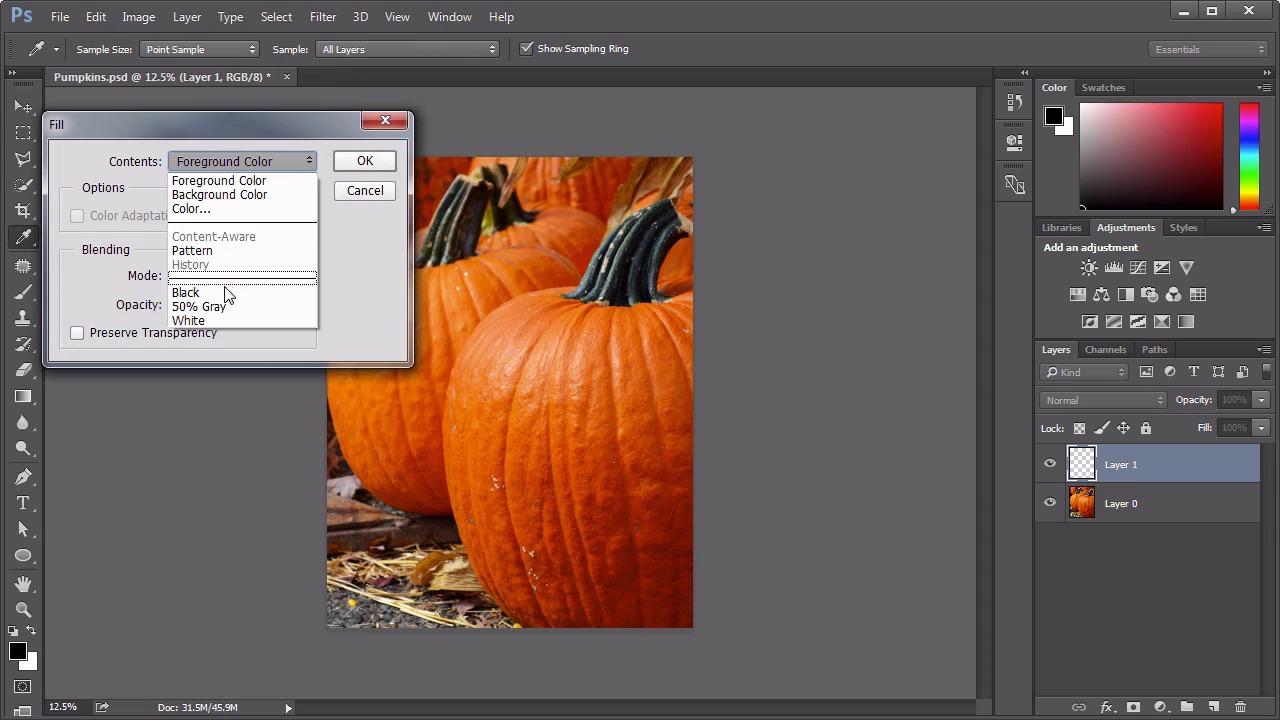Viewport: 1280px width, 720px height.
Task: Click Cancel in the Fill dialog
Action: (x=365, y=191)
